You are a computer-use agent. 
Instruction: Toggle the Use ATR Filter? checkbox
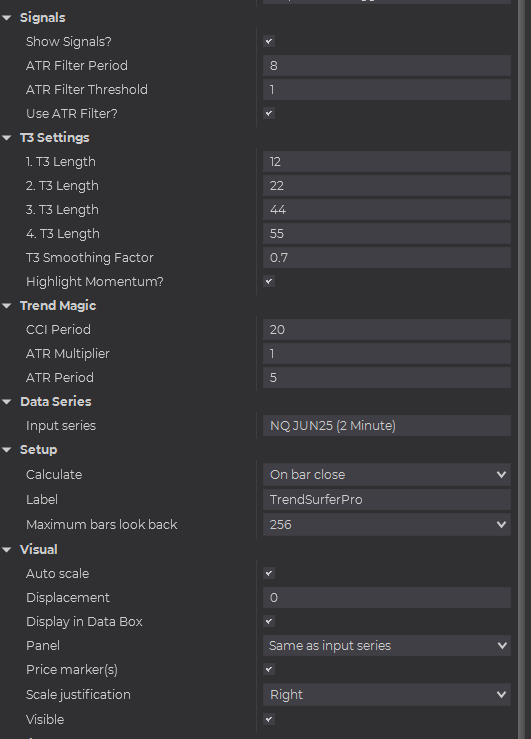[269, 114]
